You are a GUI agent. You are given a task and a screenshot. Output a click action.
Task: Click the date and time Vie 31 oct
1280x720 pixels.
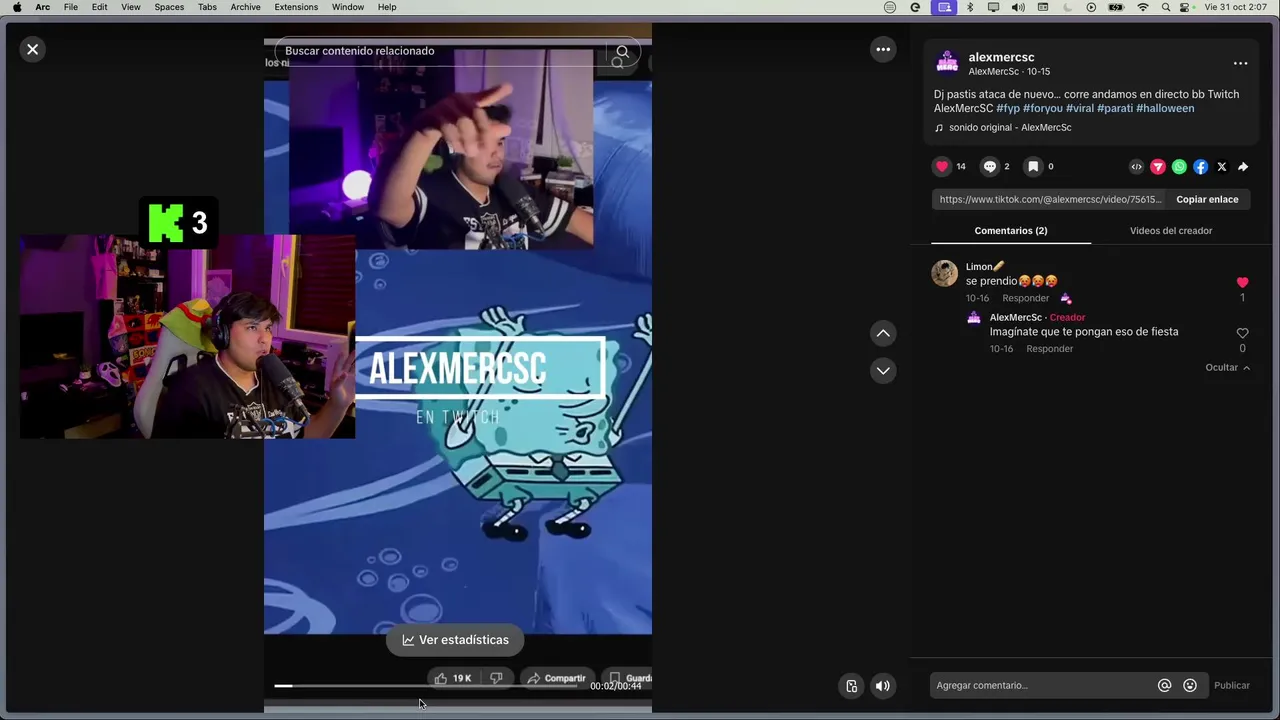click(x=1236, y=7)
